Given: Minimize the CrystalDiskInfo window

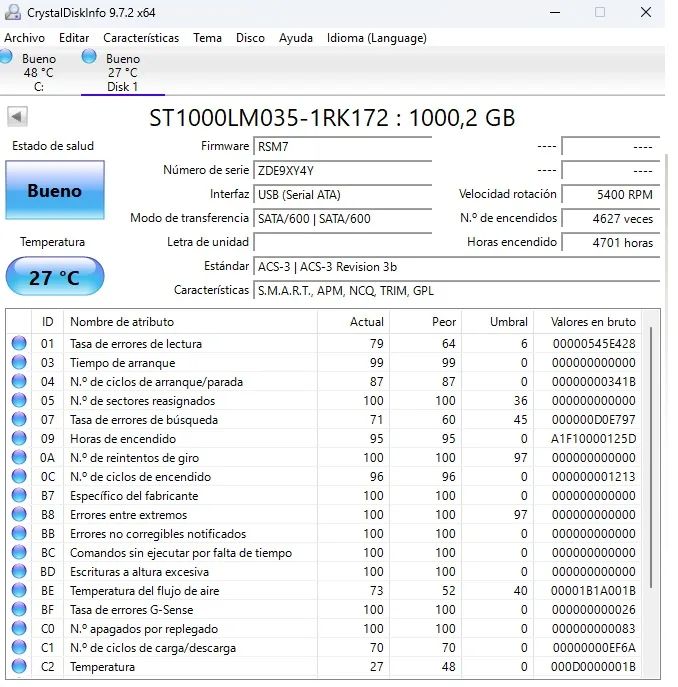Looking at the screenshot, I should pyautogui.click(x=555, y=12).
